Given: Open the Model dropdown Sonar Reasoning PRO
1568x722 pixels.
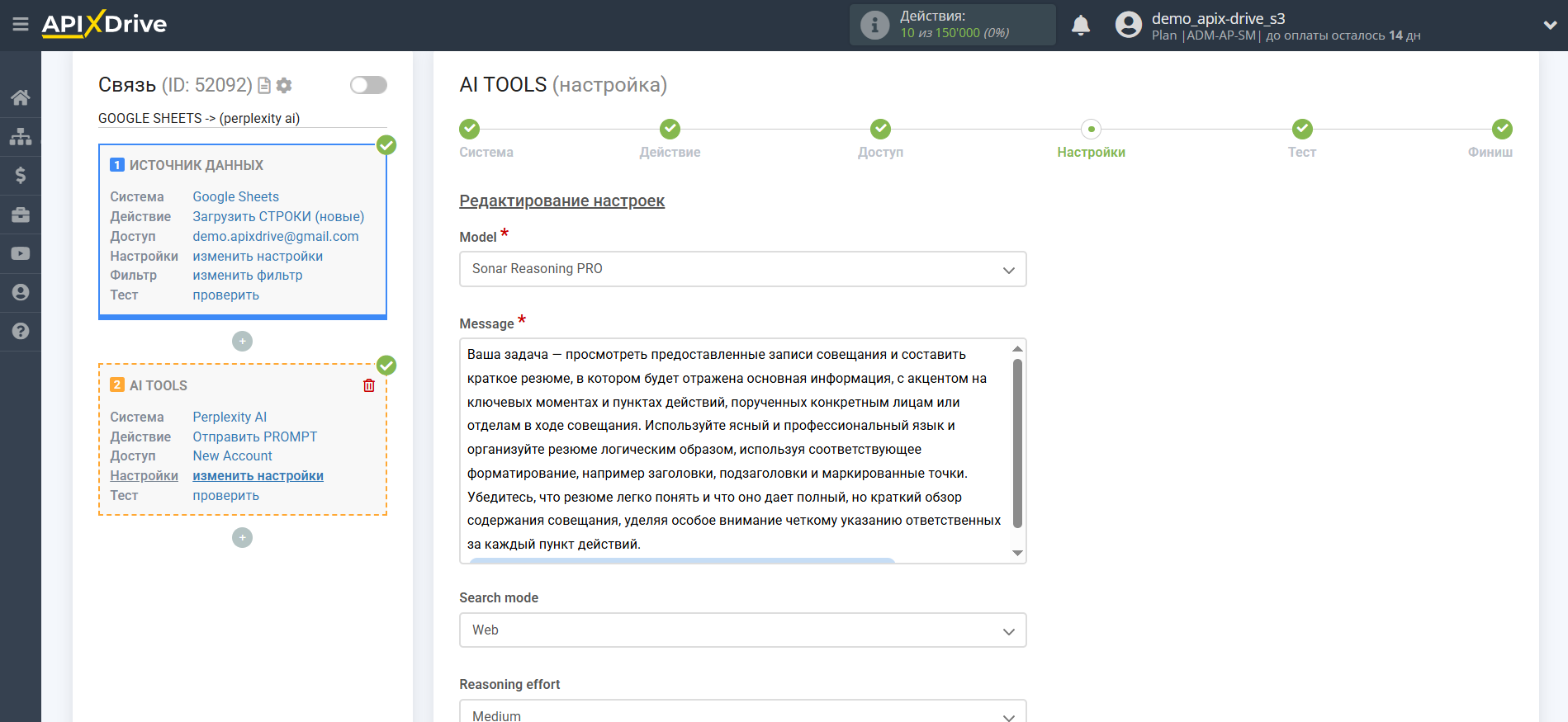Looking at the screenshot, I should [x=742, y=269].
